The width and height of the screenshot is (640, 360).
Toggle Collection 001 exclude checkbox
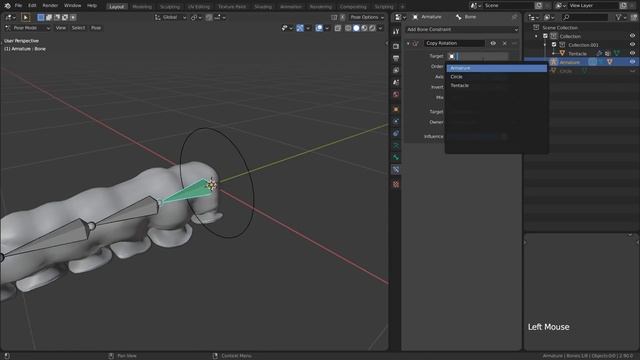coord(554,44)
